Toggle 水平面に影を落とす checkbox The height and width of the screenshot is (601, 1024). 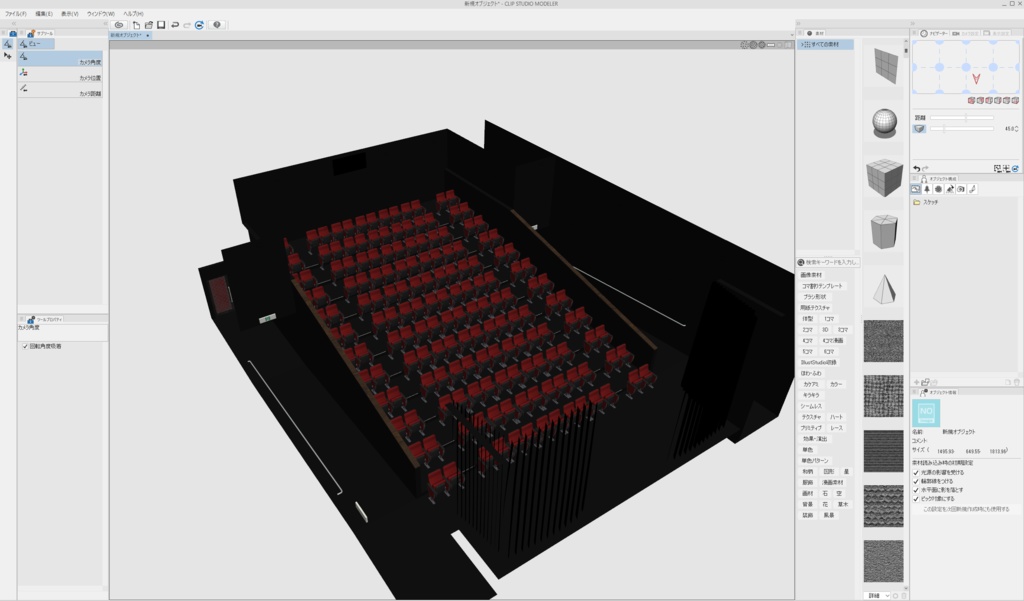pos(916,490)
